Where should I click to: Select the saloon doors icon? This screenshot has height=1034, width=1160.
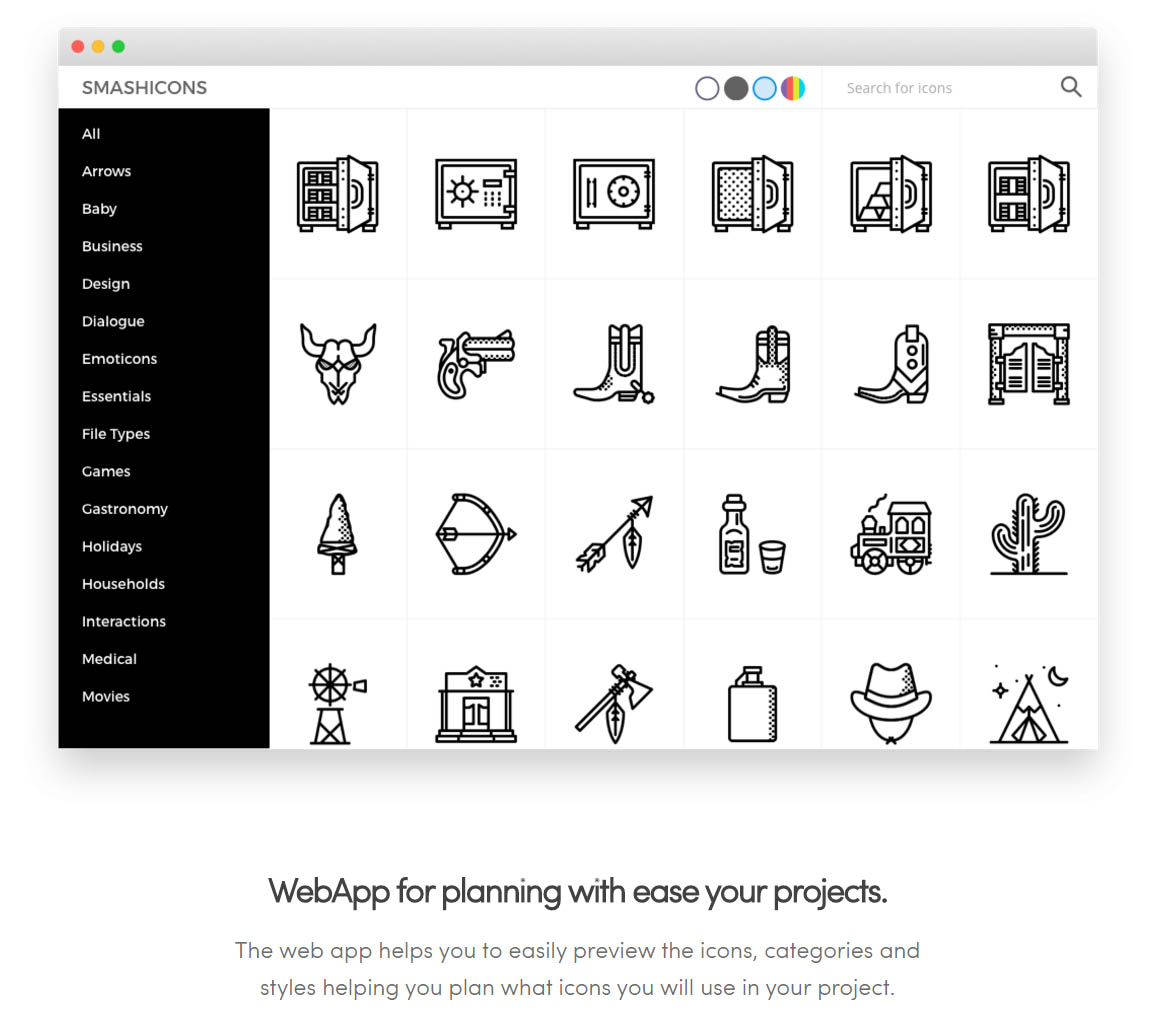coord(1028,363)
